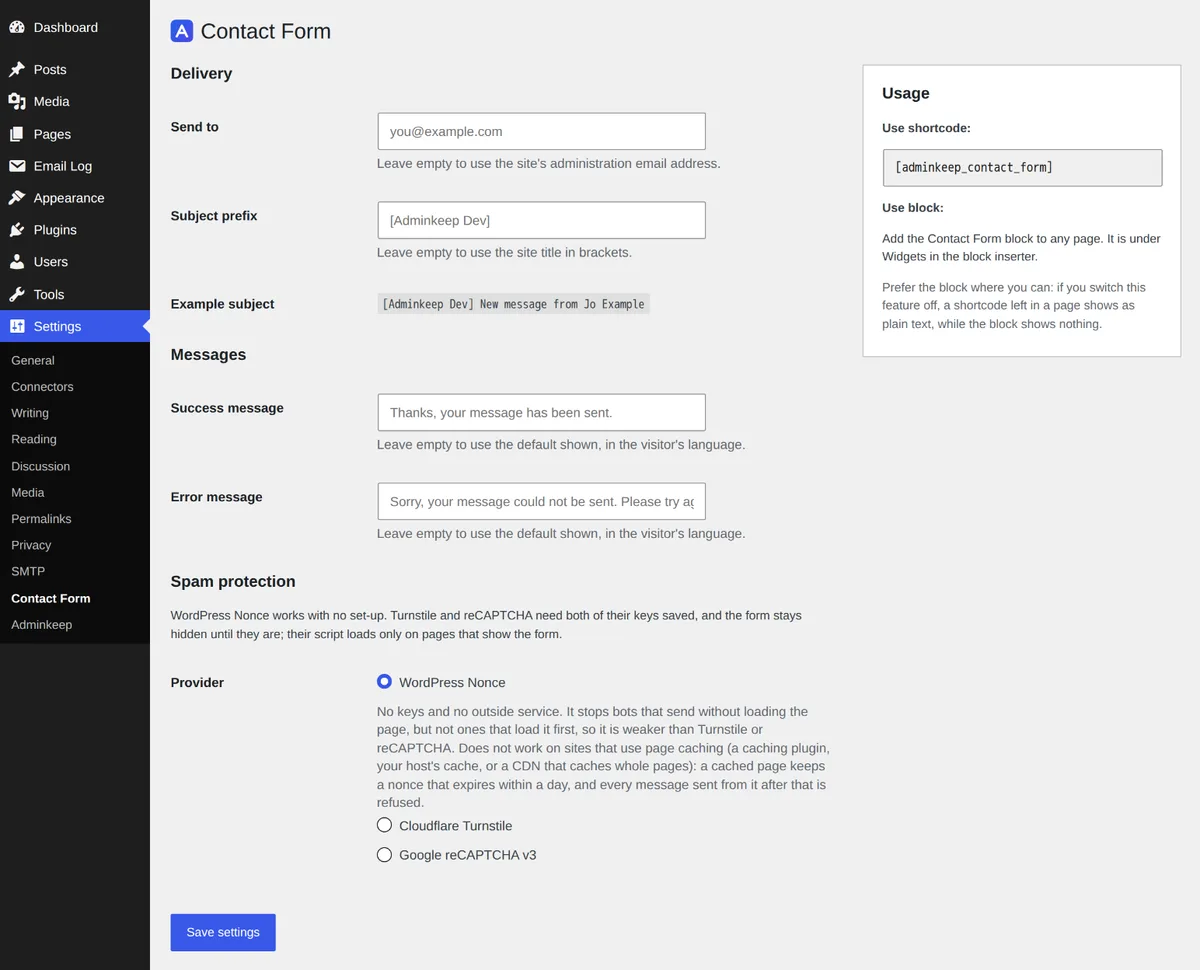Click the Plugins plug icon
Image resolution: width=1200 pixels, height=970 pixels.
coord(17,230)
